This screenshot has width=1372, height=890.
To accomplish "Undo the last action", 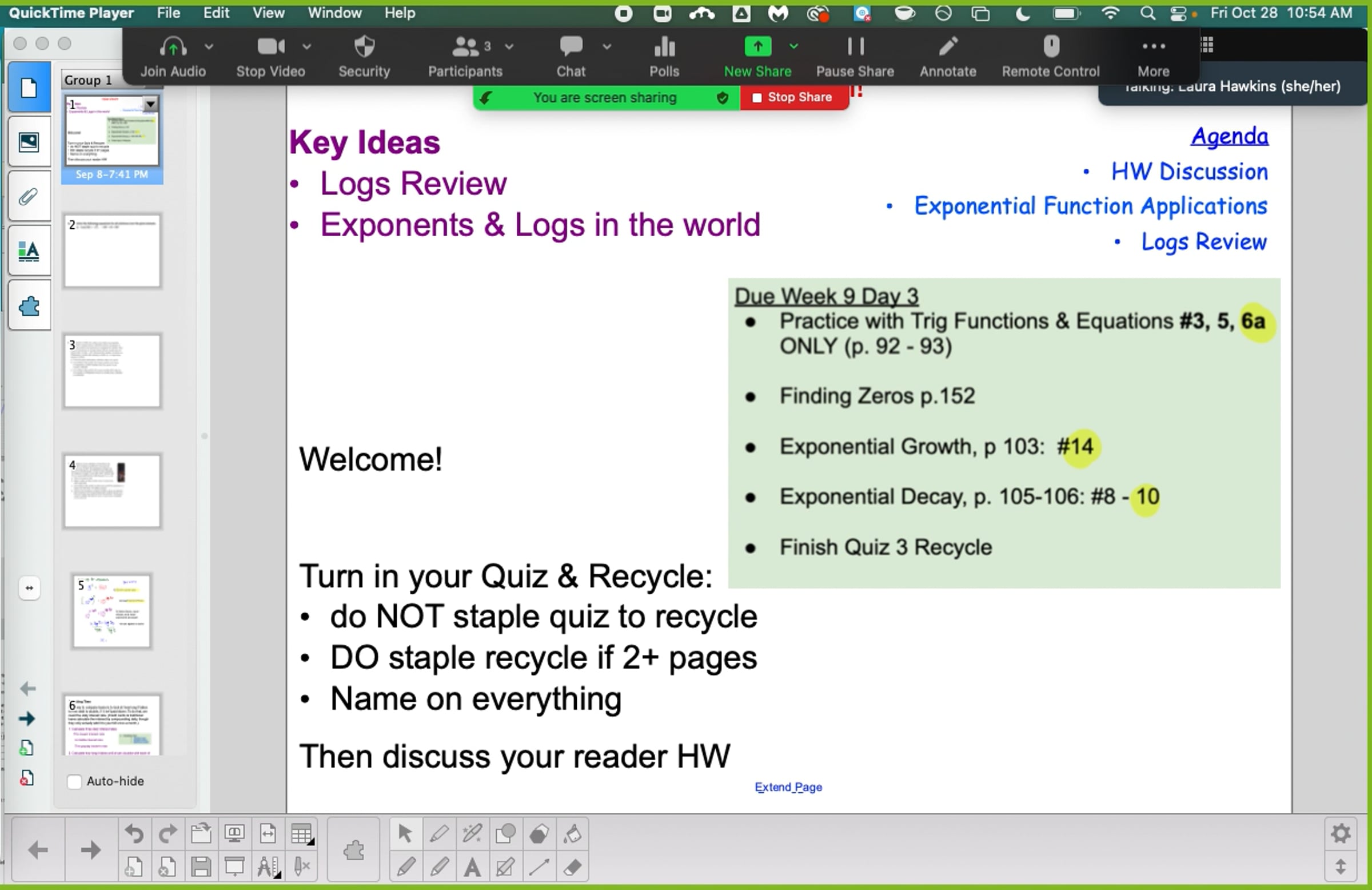I will [134, 833].
